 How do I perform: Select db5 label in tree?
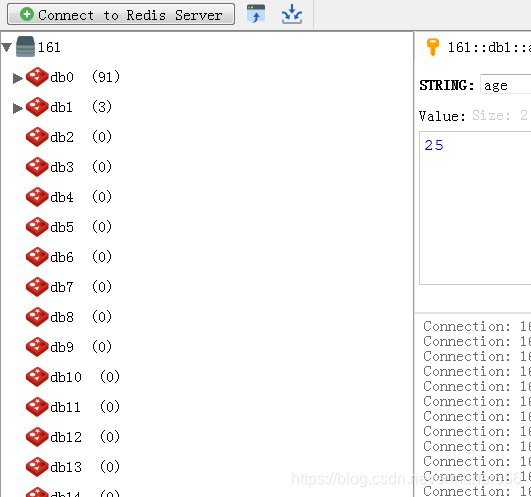click(x=62, y=227)
